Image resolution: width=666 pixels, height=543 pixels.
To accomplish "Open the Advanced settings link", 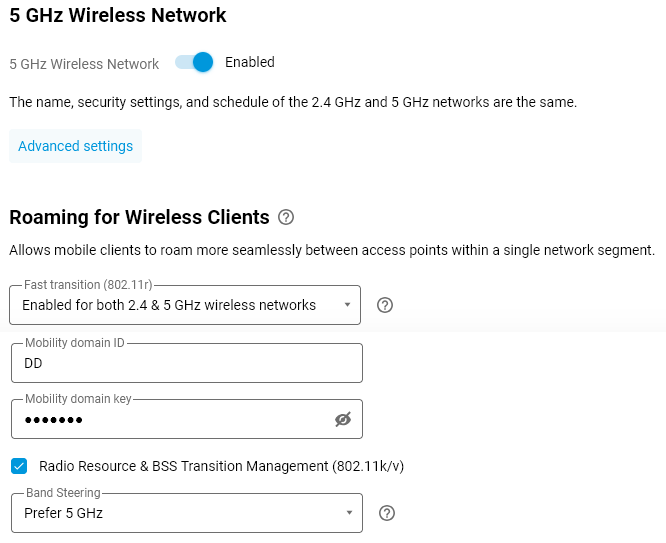I will coord(75,146).
